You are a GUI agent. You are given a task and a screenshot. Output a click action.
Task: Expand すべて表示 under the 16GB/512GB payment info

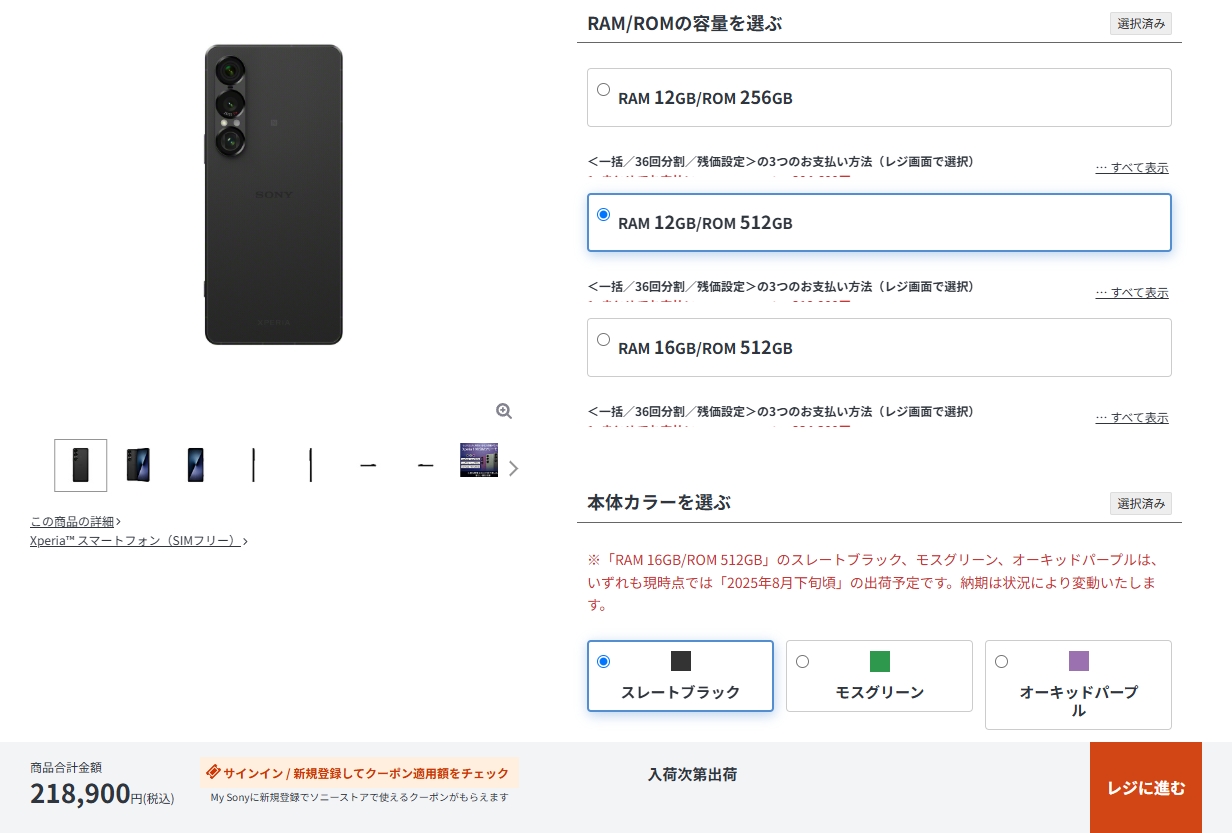pyautogui.click(x=1132, y=418)
